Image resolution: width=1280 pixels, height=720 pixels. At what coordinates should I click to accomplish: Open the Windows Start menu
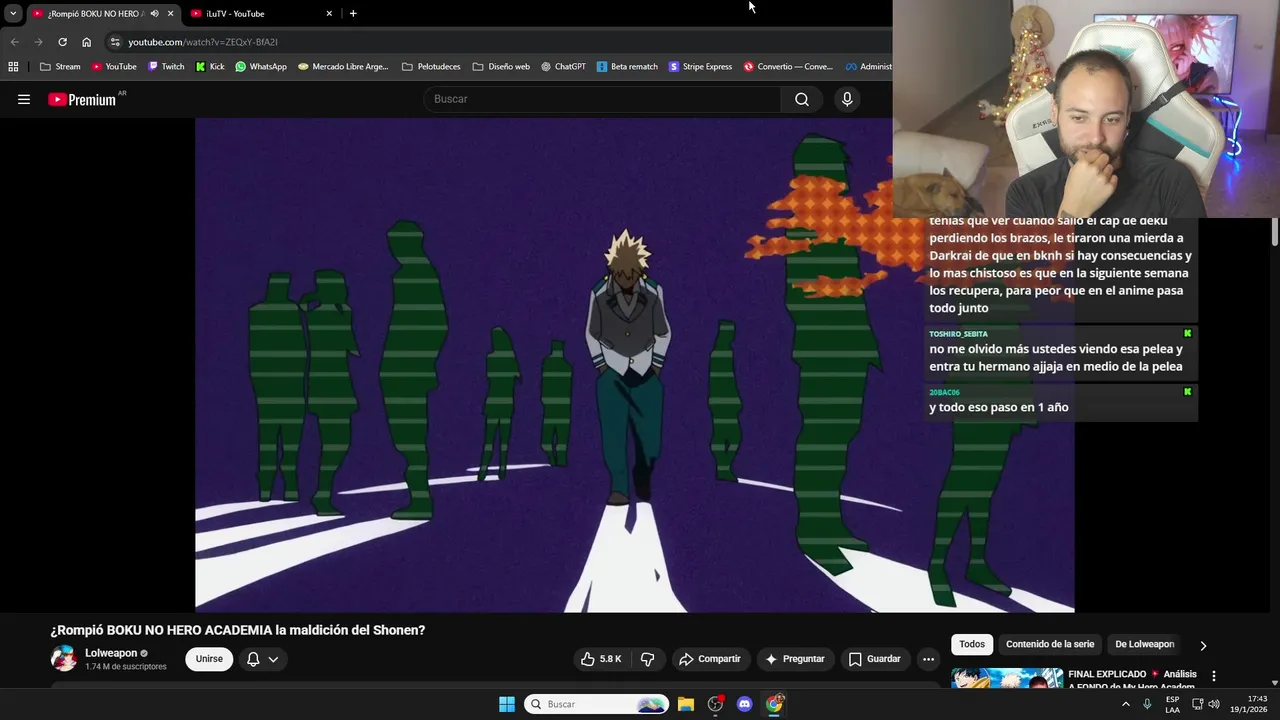507,704
